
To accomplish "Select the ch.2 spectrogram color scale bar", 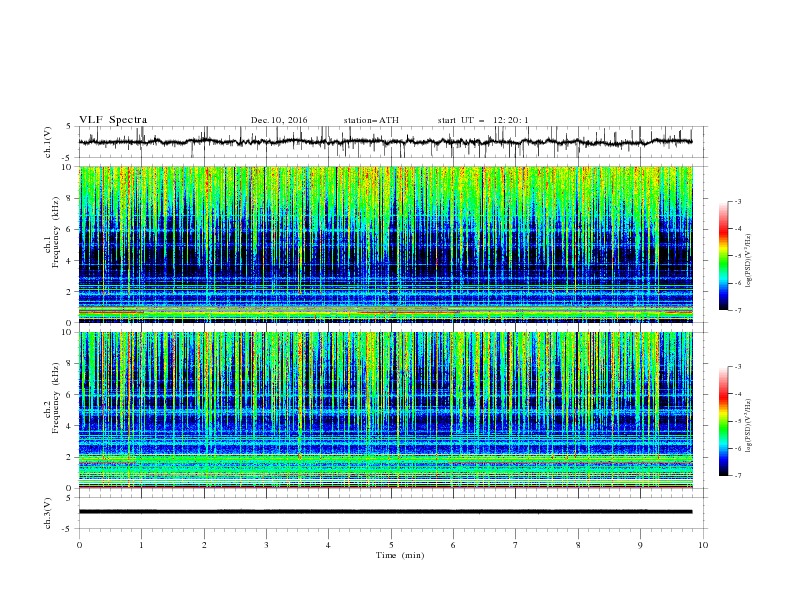I will coord(723,421).
